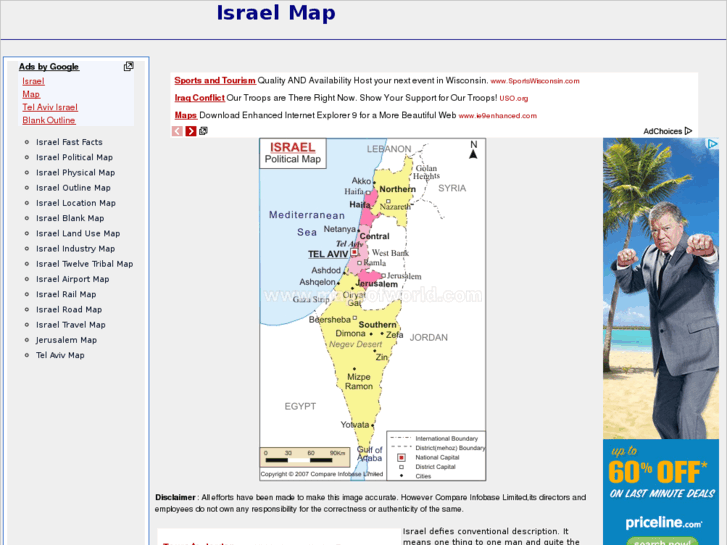Open the Blank Outline ad link
The width and height of the screenshot is (727, 545).
(x=49, y=120)
